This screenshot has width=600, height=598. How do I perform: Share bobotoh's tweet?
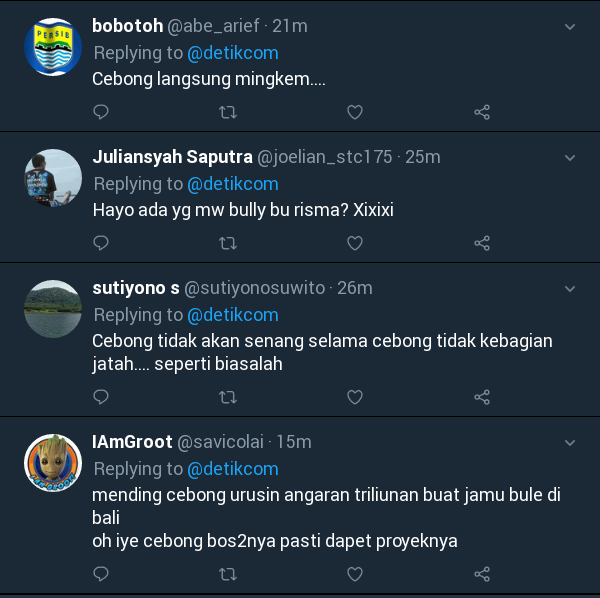click(482, 112)
